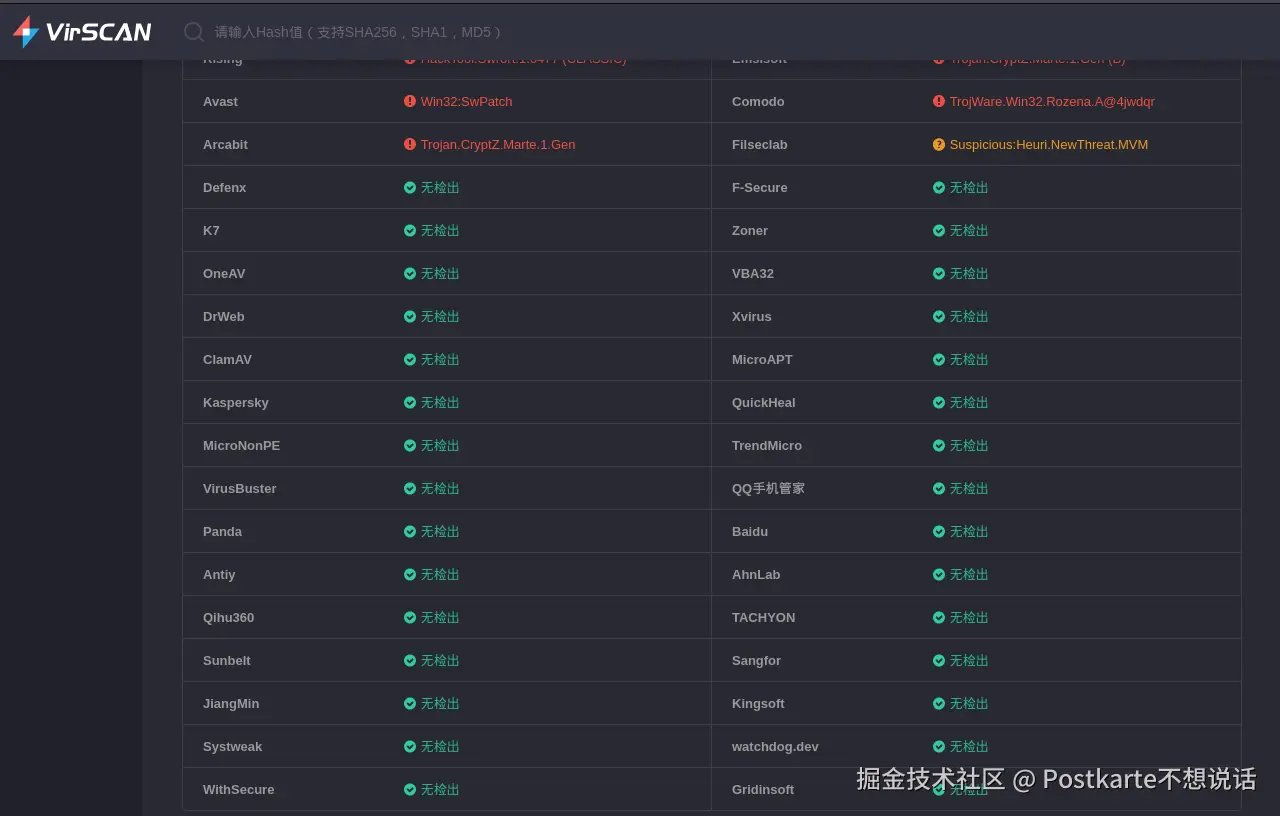
Task: Click the Sunbelt engine name
Action: 227,661
